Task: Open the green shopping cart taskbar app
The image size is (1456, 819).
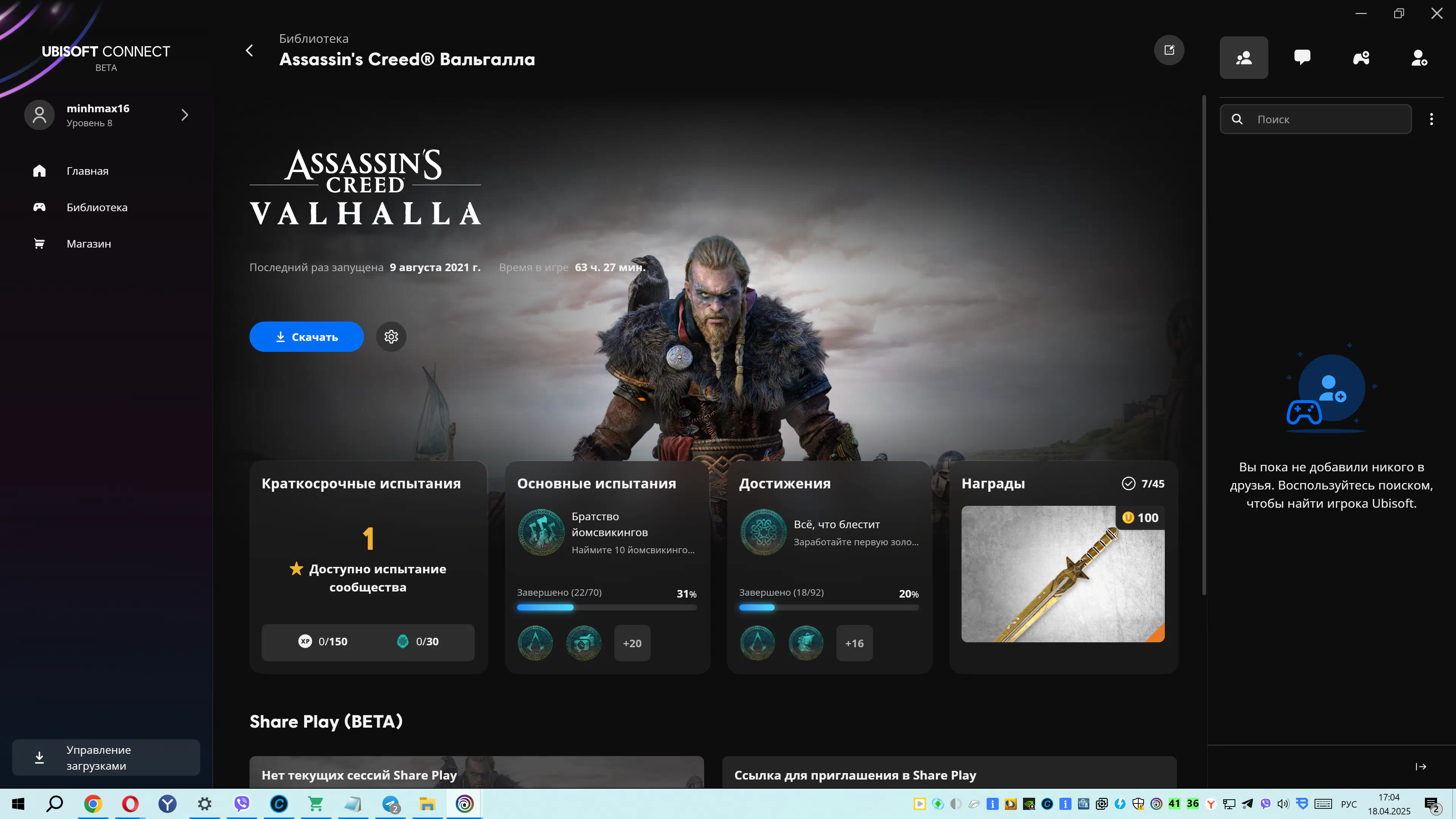Action: point(316,804)
